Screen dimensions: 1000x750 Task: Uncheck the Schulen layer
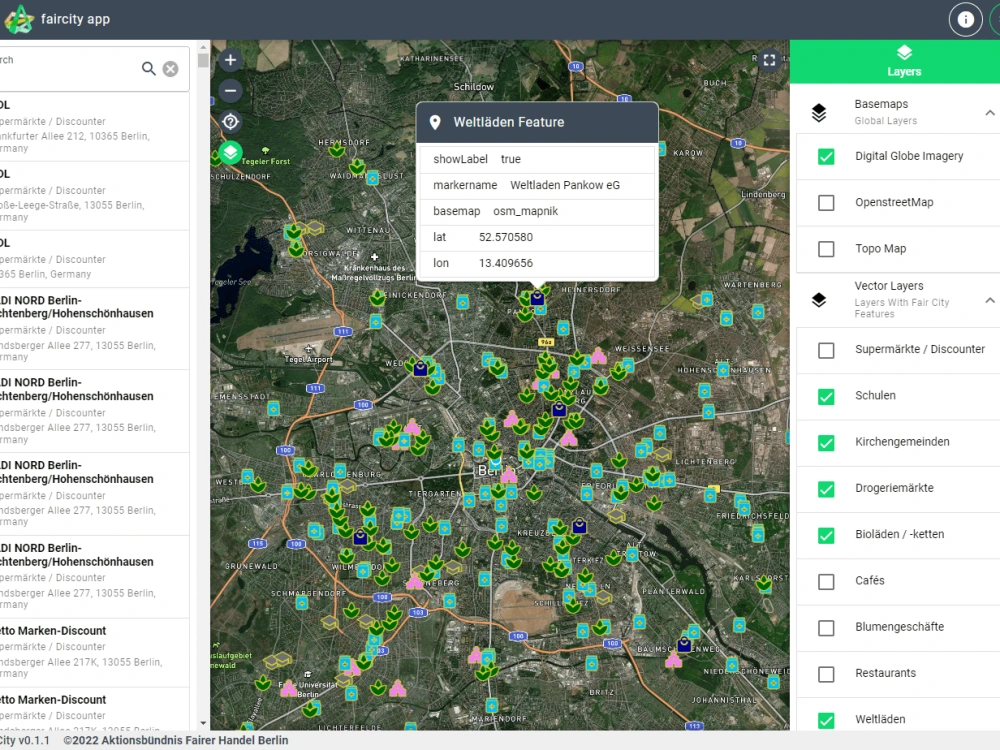pos(826,397)
